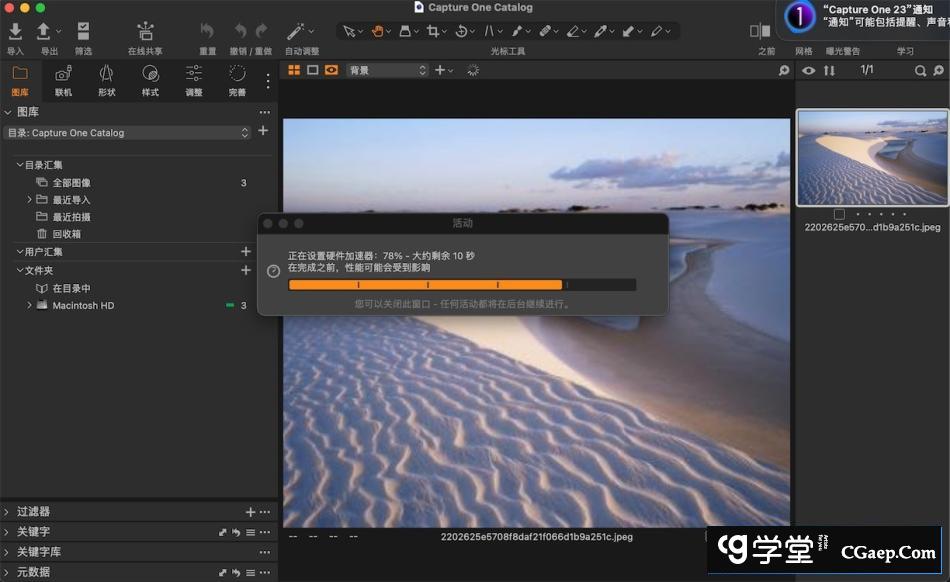
Task: Click the Import (导入) toolbar icon
Action: 15,32
